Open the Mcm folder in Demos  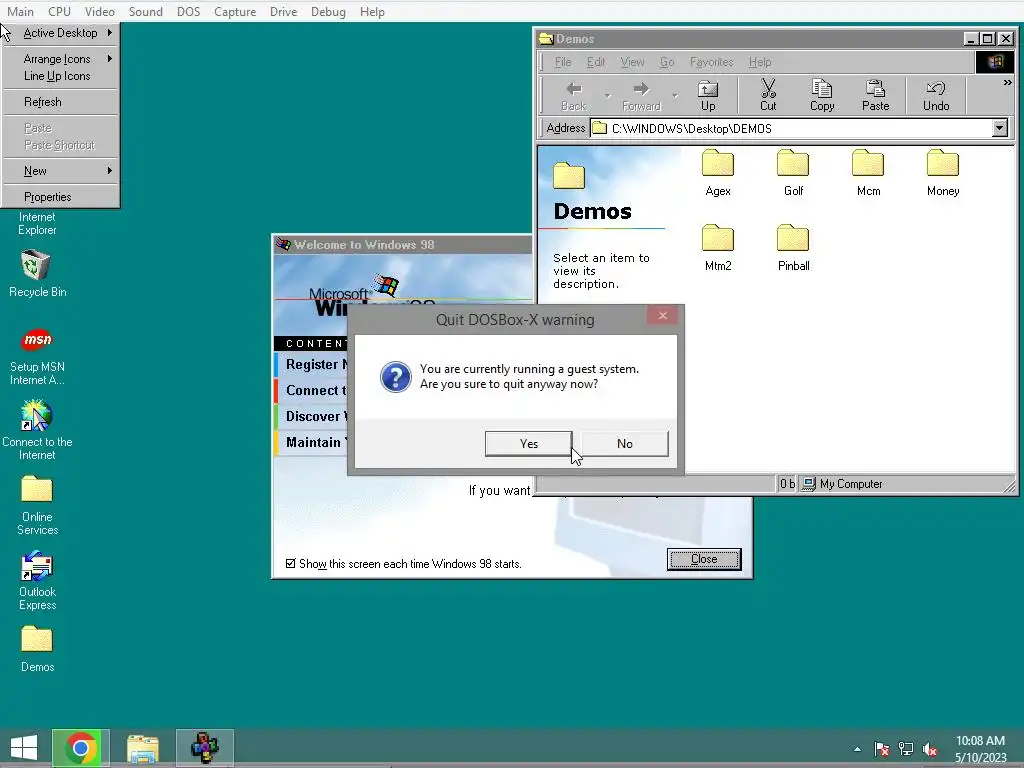(868, 172)
